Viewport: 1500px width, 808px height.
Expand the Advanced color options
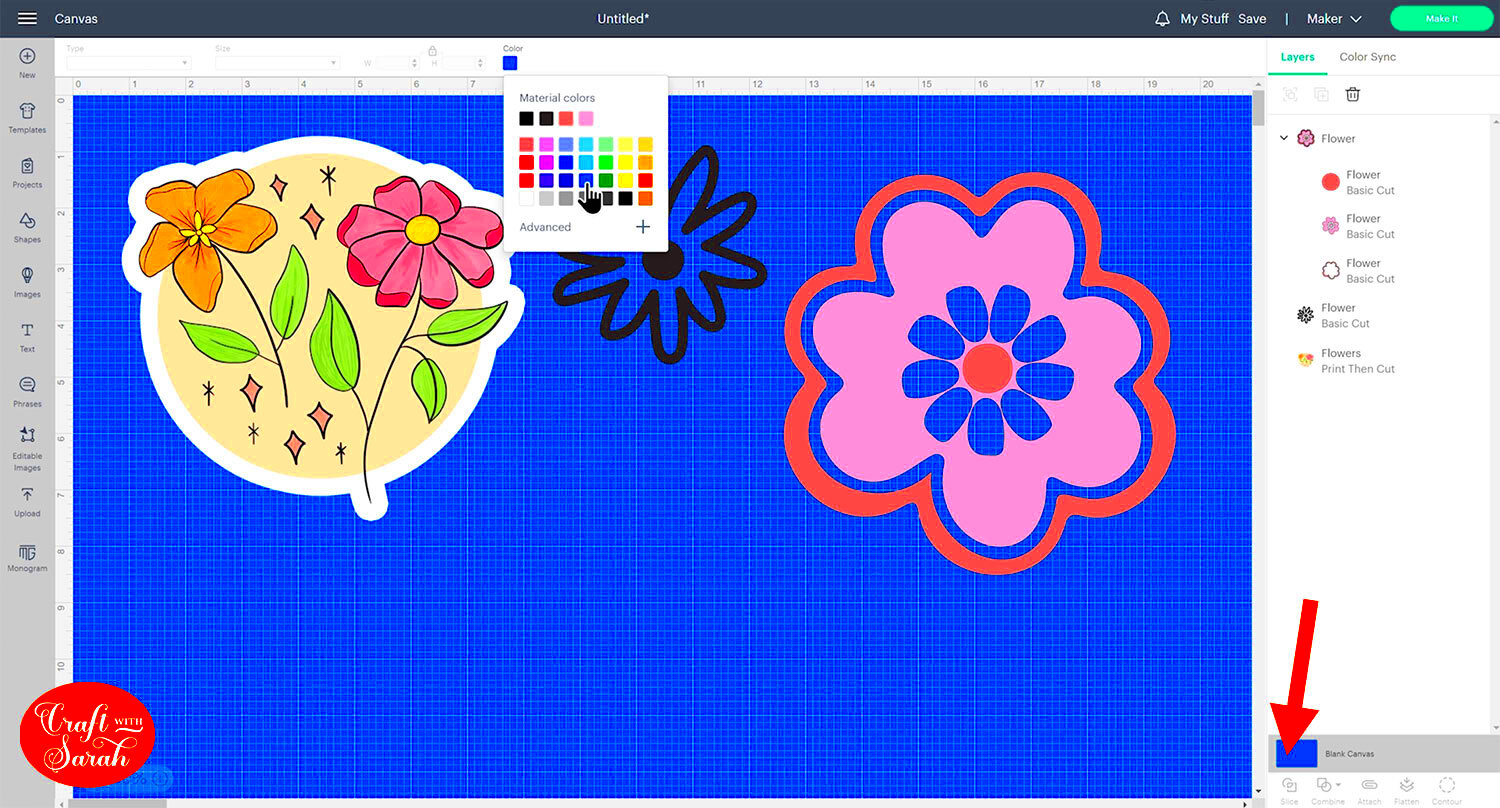coord(545,227)
